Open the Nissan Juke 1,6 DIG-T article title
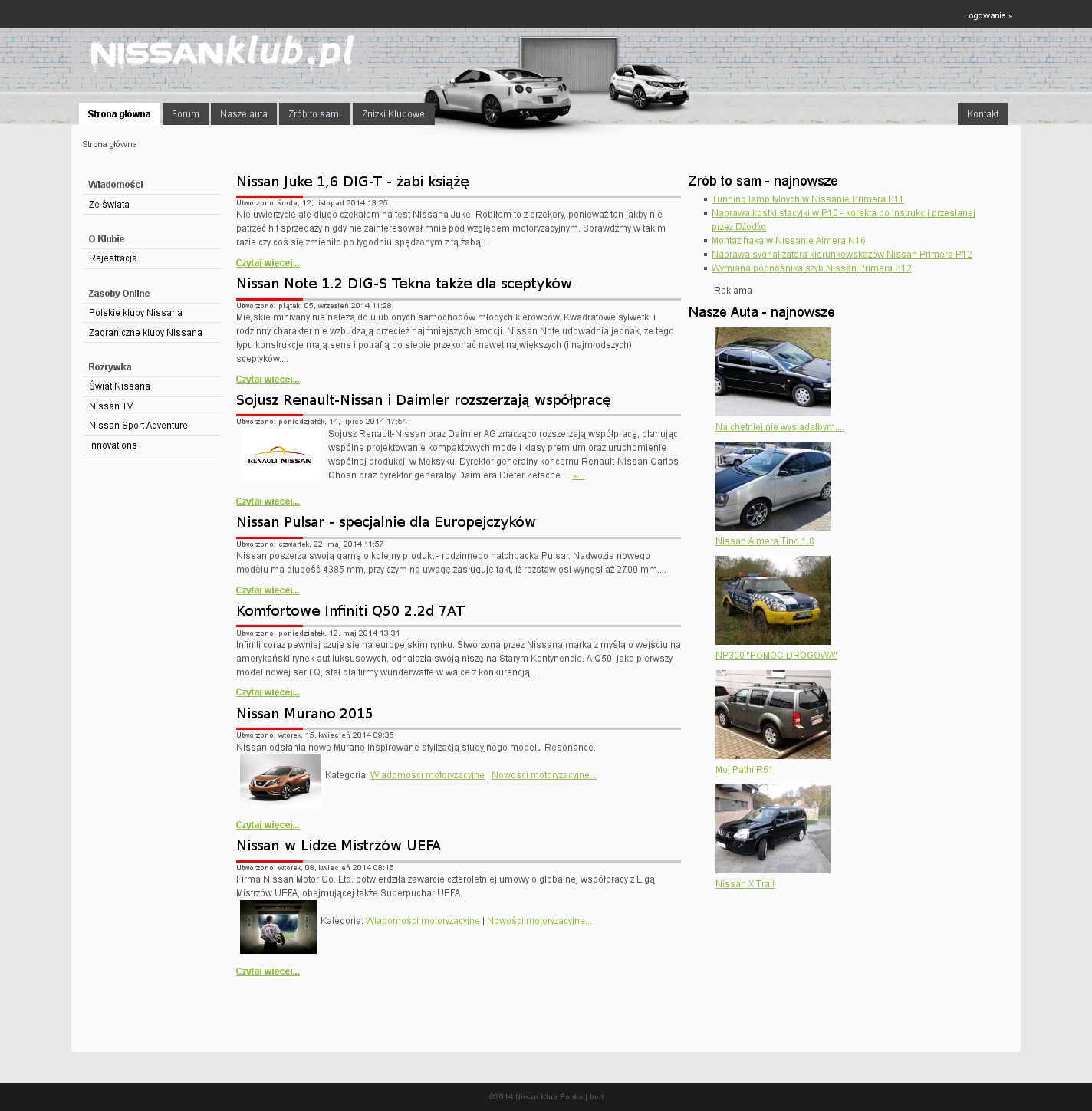 [353, 182]
